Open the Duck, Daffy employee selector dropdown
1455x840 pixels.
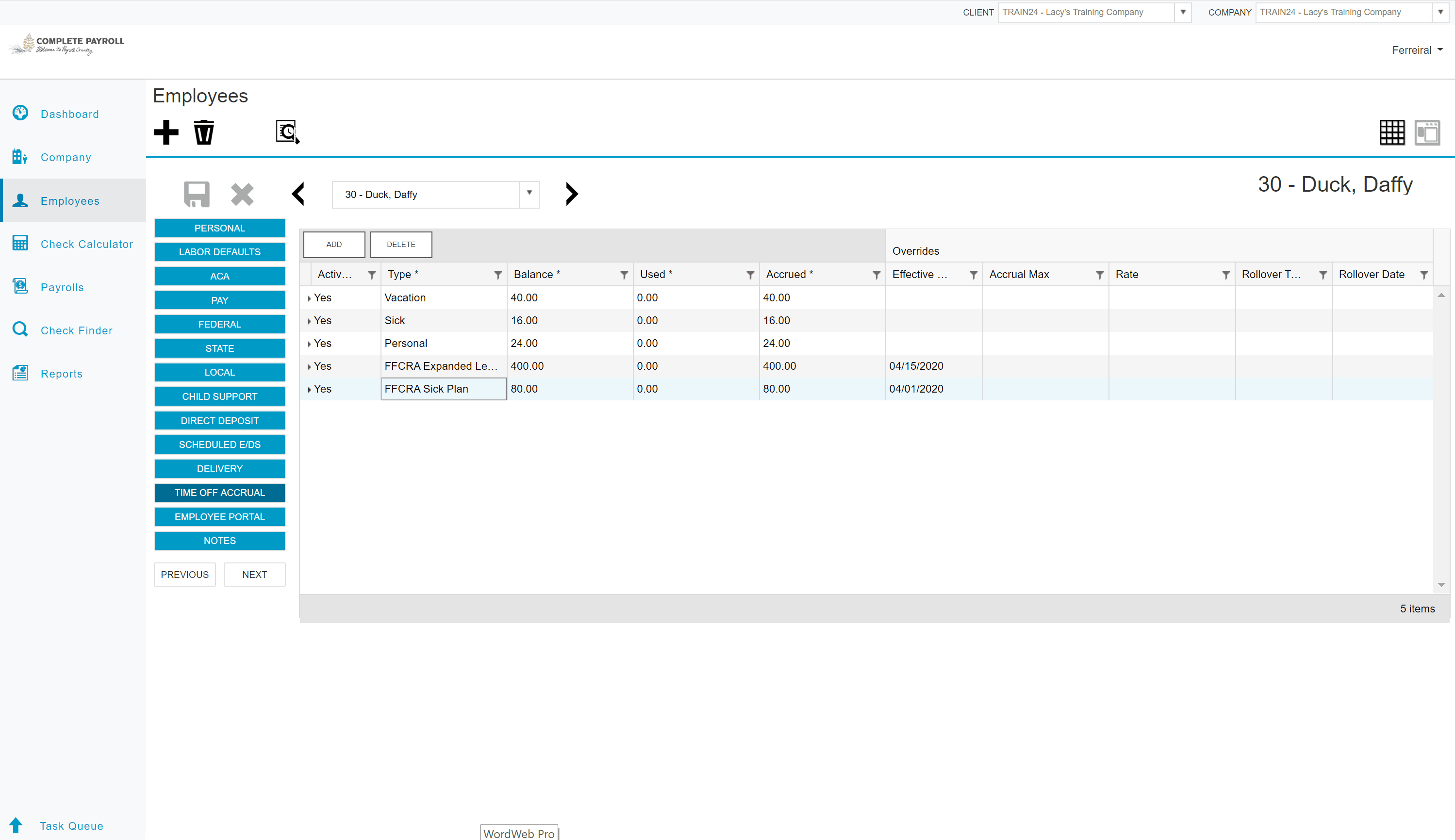click(529, 195)
